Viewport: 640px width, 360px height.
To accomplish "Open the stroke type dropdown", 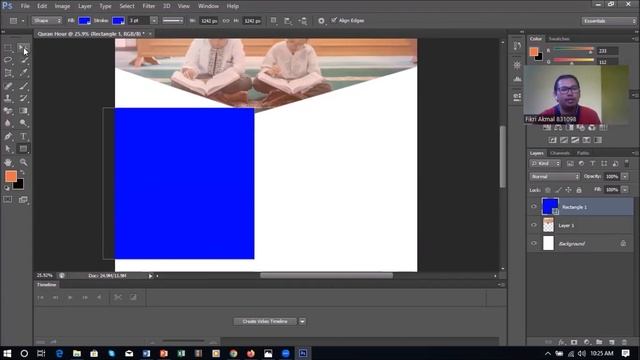I will pyautogui.click(x=173, y=20).
